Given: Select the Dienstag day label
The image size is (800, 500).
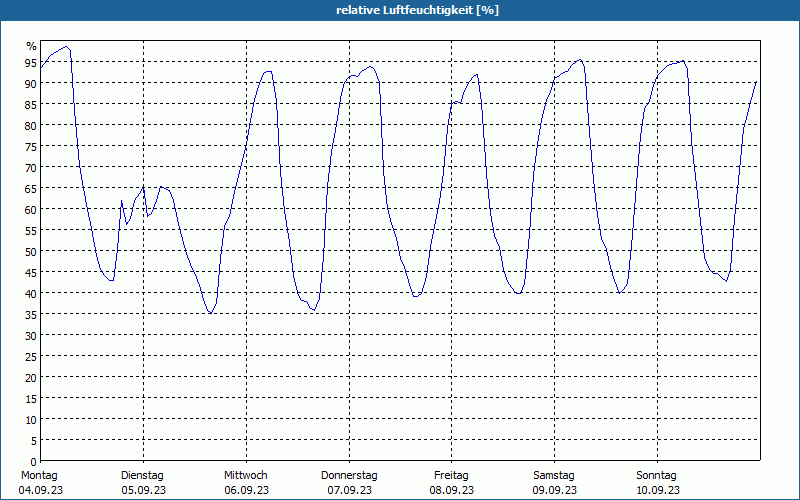Looking at the screenshot, I should pos(142,475).
